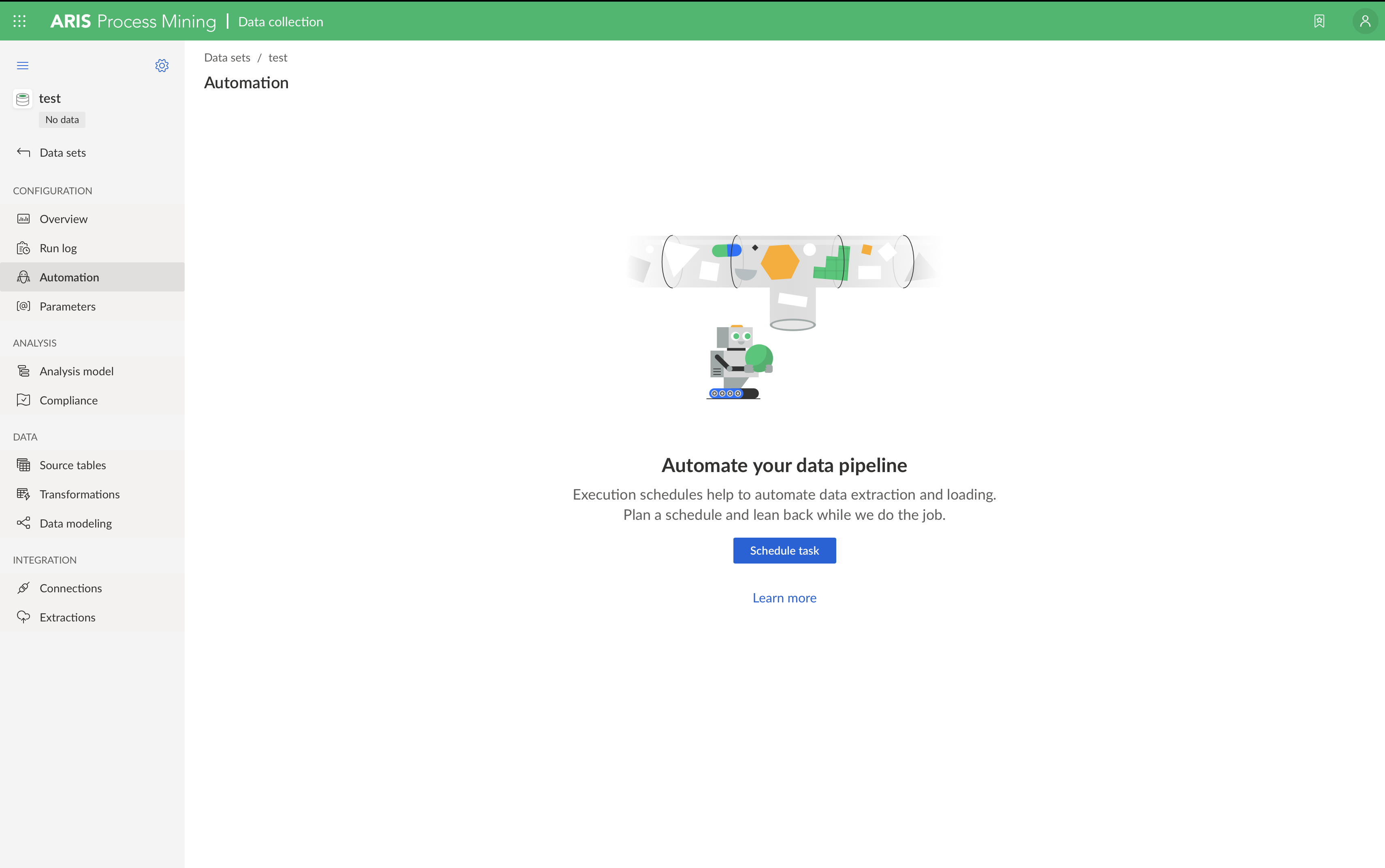Go back to Data sets in sidebar

92,153
